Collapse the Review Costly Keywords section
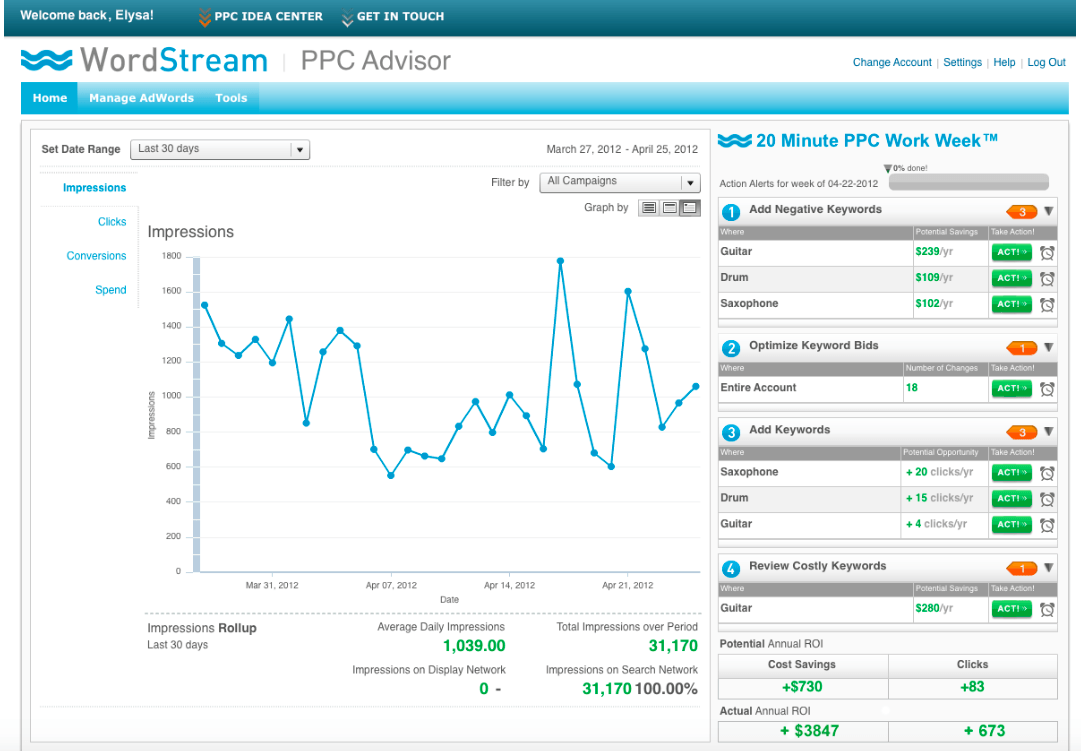The width and height of the screenshot is (1081, 751). pos(1049,568)
